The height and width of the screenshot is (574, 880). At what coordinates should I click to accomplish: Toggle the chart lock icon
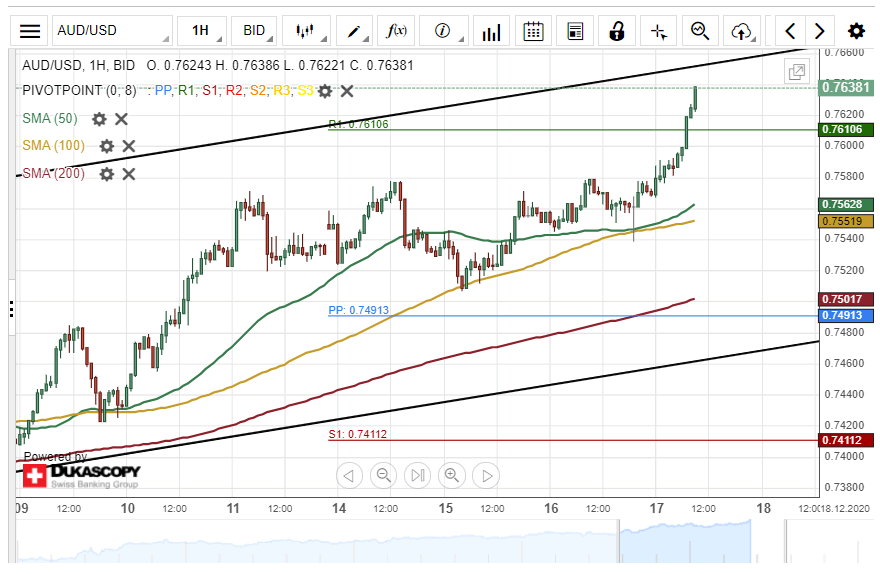617,31
